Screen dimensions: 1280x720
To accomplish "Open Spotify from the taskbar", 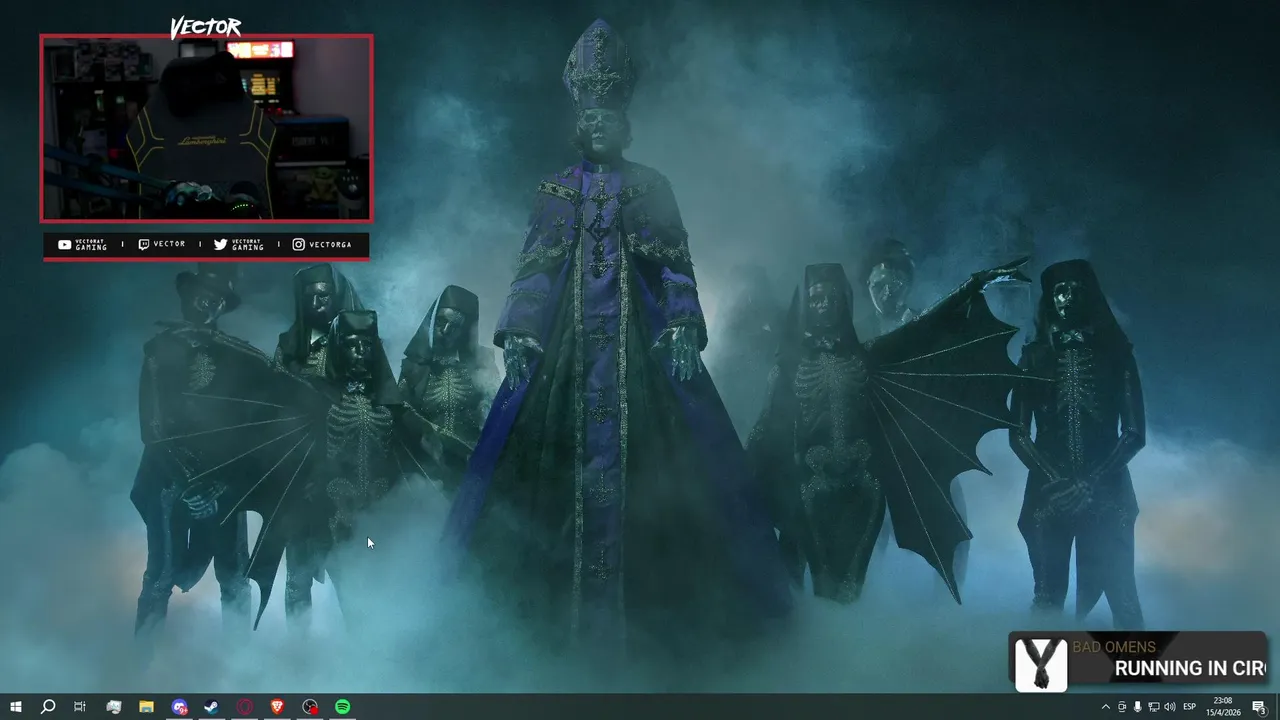I will 343,707.
